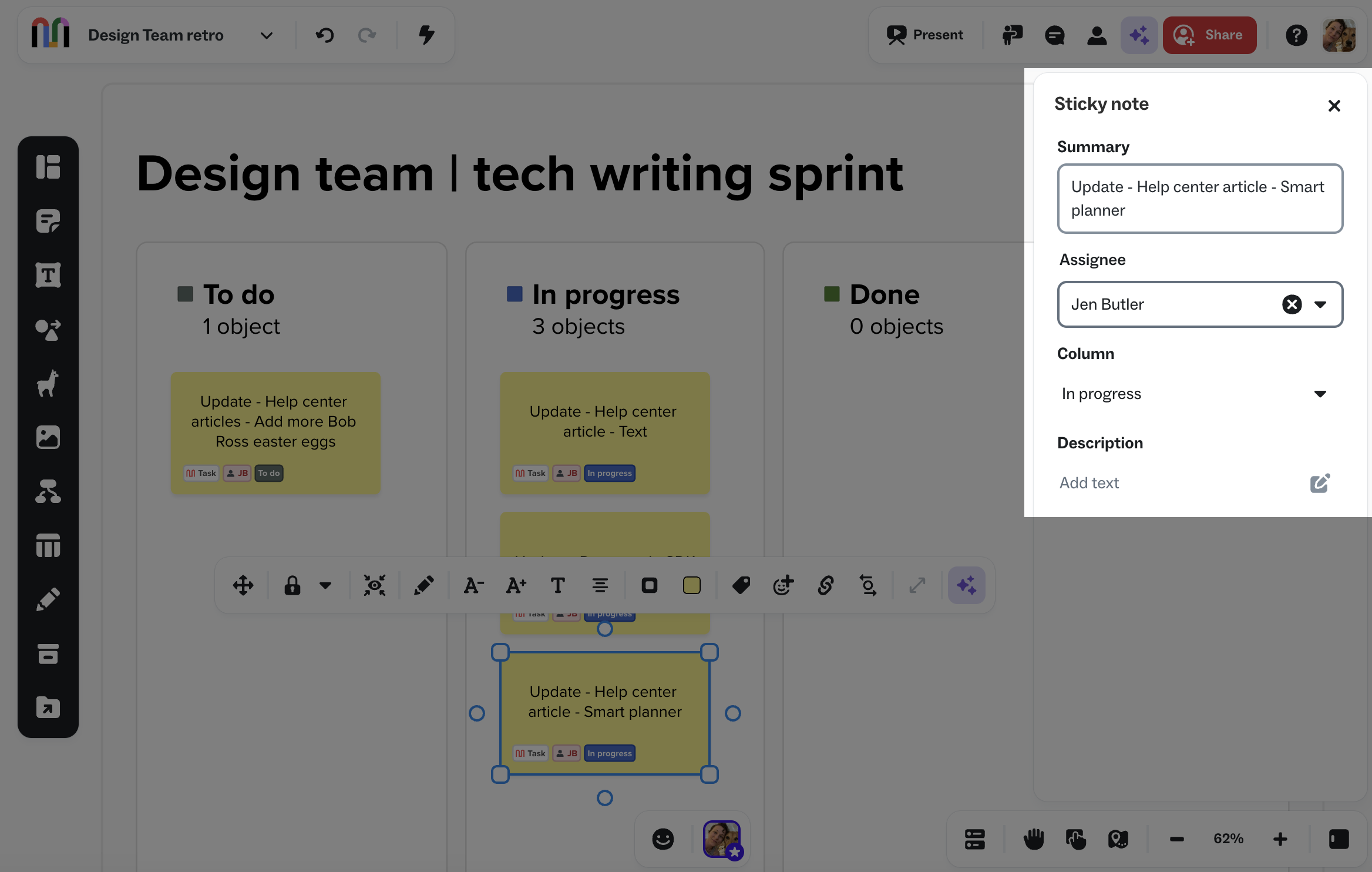Expand the Assignee dropdown arrow
Image resolution: width=1372 pixels, height=872 pixels.
(x=1320, y=304)
